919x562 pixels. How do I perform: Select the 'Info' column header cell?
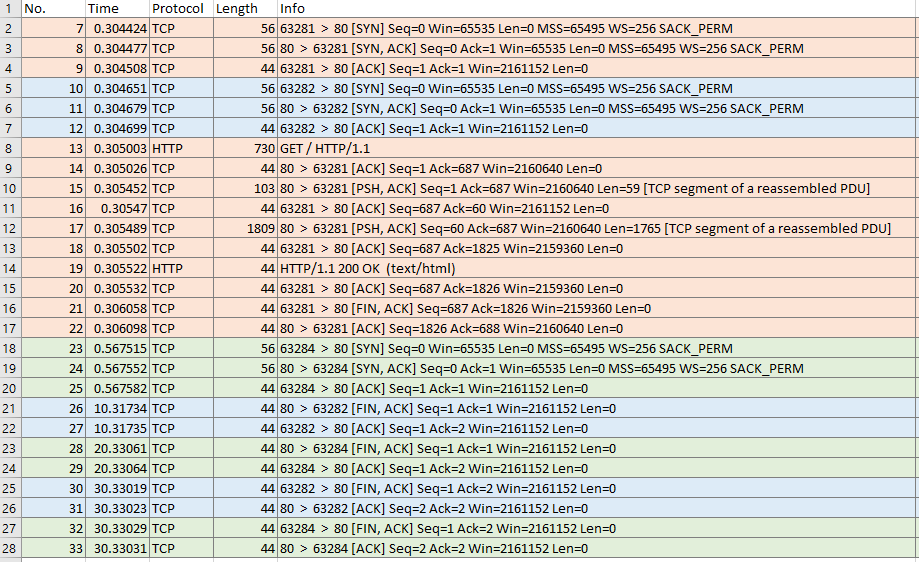[598, 9]
